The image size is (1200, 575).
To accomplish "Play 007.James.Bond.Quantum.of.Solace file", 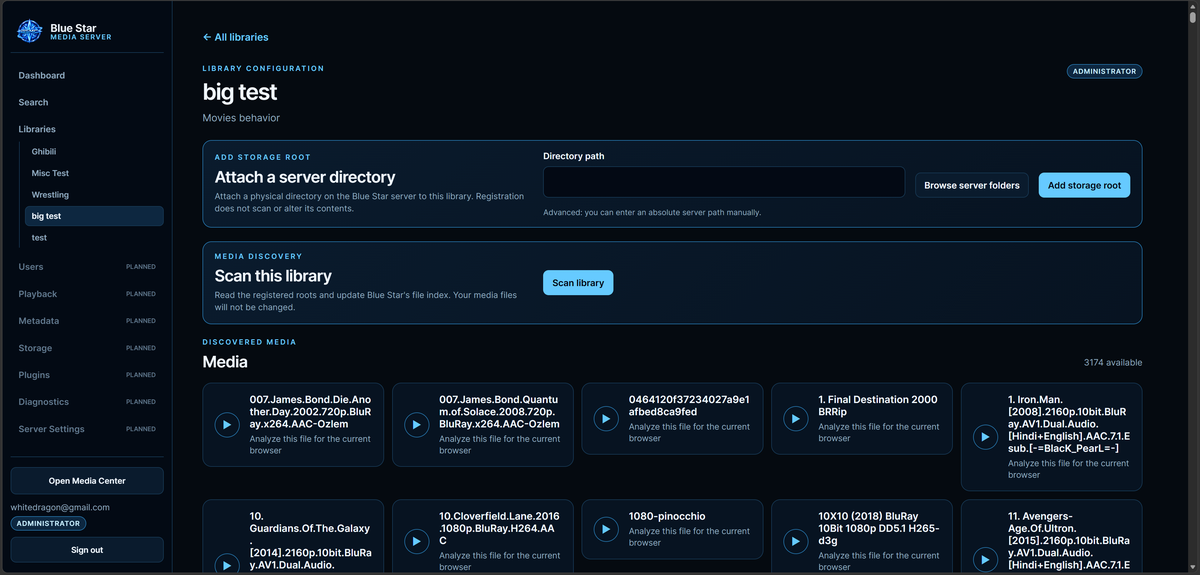I will (417, 425).
